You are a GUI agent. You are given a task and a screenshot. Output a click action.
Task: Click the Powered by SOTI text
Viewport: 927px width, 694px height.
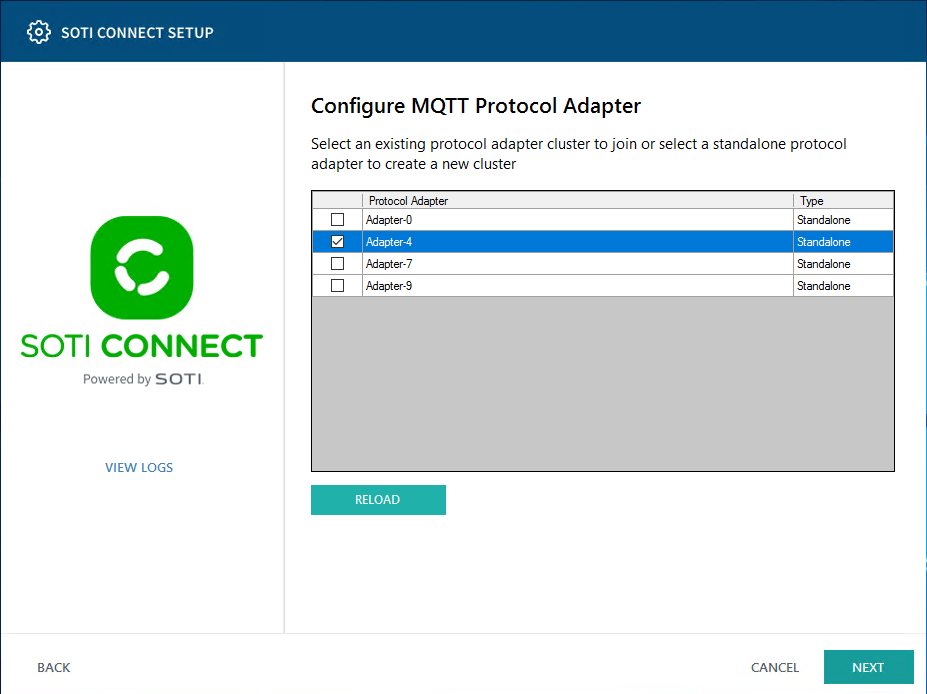click(143, 379)
